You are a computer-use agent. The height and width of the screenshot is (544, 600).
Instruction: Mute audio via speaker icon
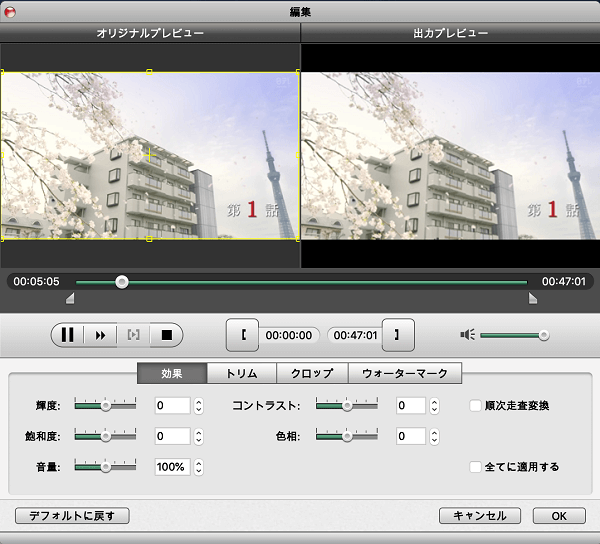pos(468,335)
